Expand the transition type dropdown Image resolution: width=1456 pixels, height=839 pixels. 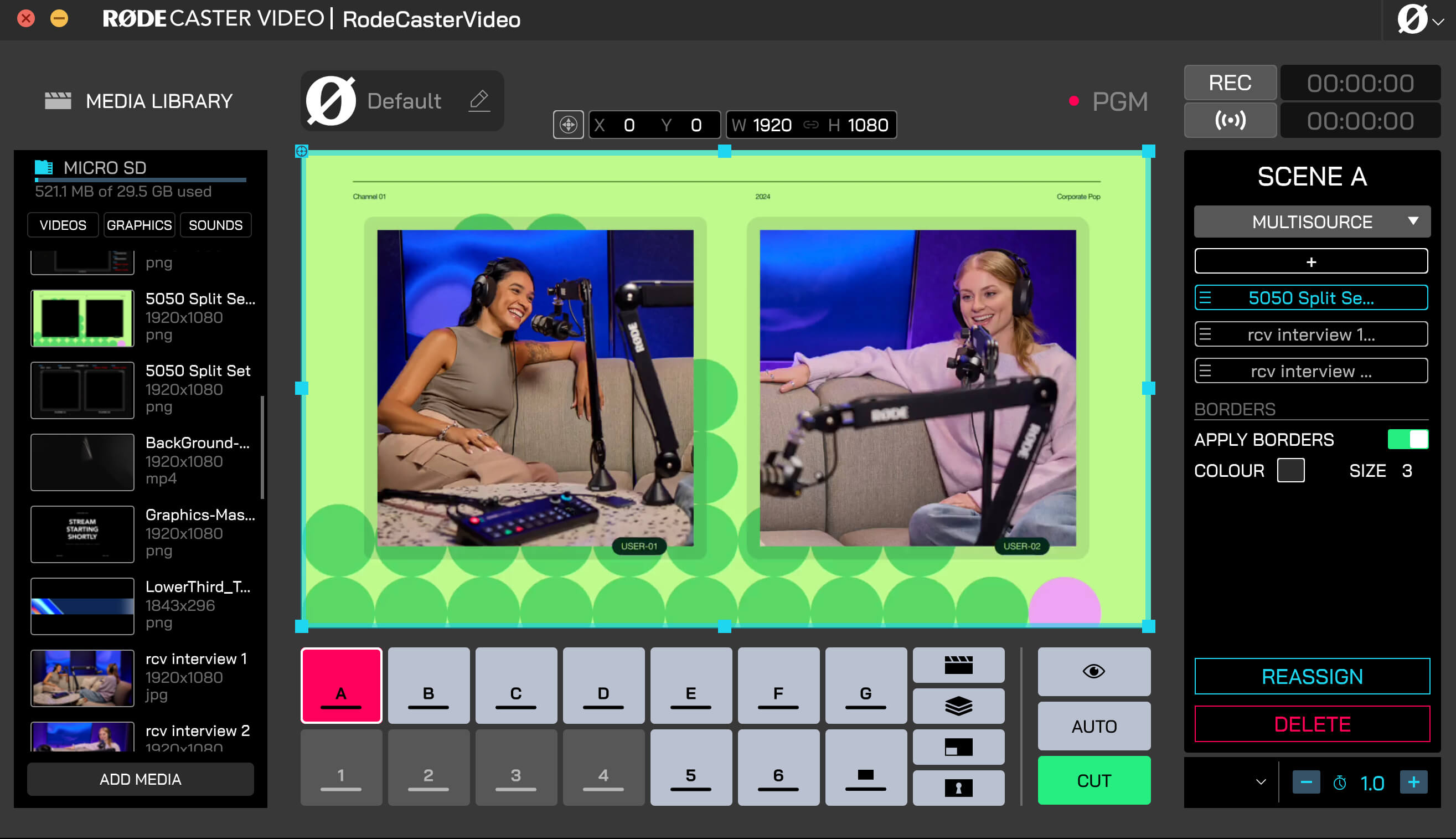click(1261, 781)
